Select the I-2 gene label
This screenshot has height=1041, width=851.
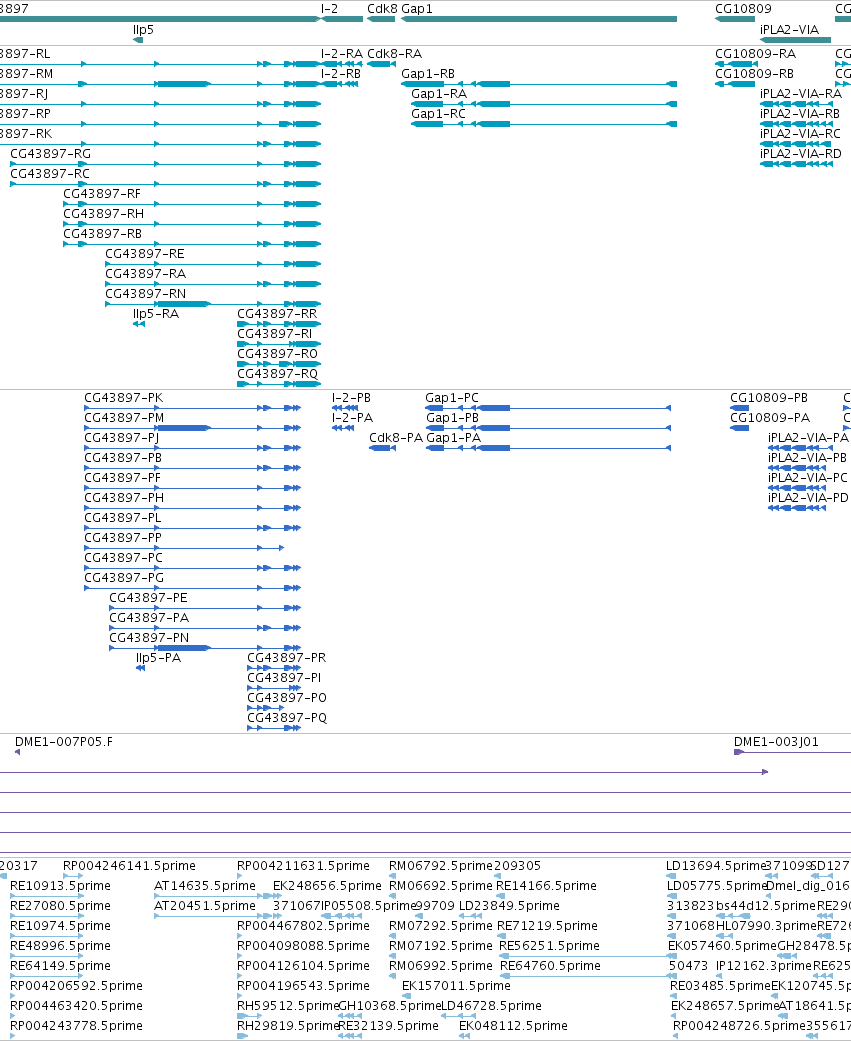tap(329, 9)
